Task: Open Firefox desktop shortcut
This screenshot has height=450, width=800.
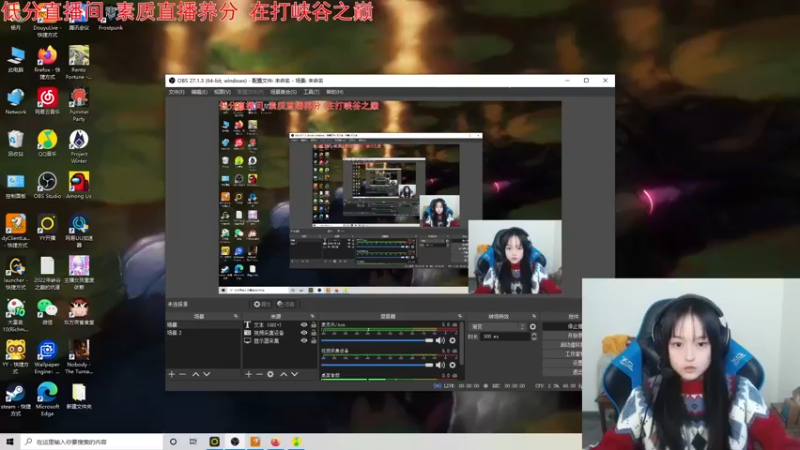Action: [x=47, y=62]
